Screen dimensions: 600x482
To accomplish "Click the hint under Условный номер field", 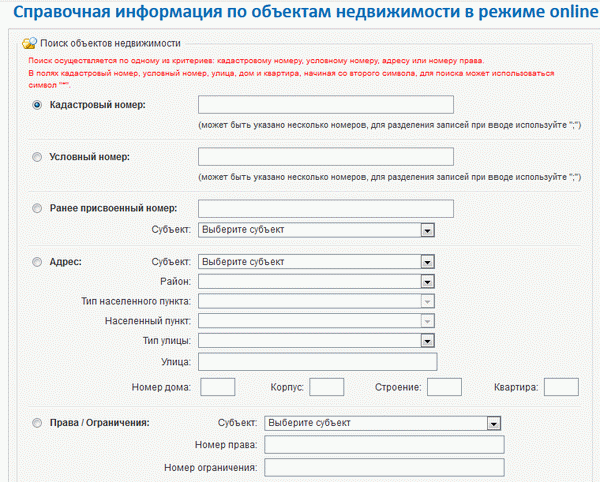I will (390, 177).
